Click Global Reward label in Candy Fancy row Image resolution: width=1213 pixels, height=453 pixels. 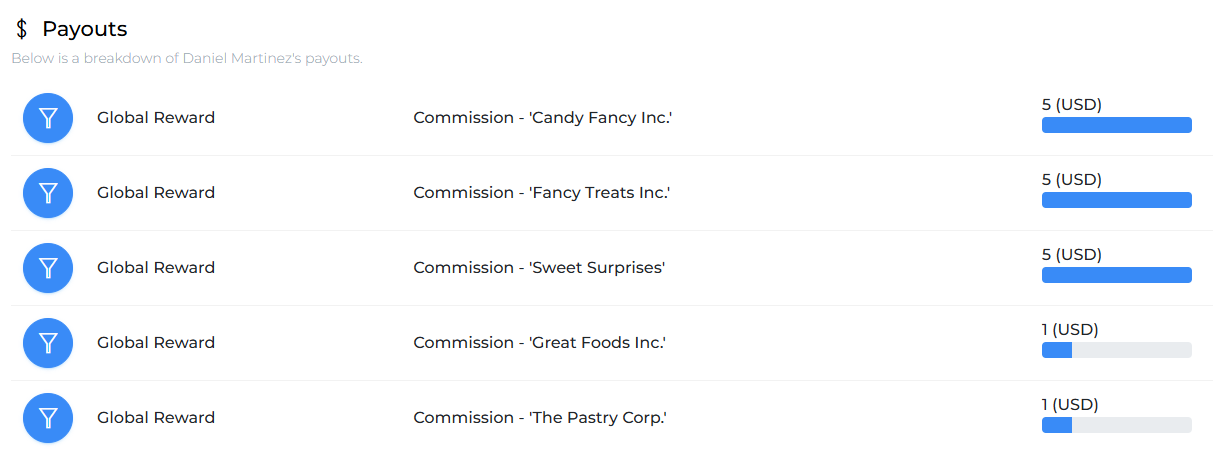point(156,118)
